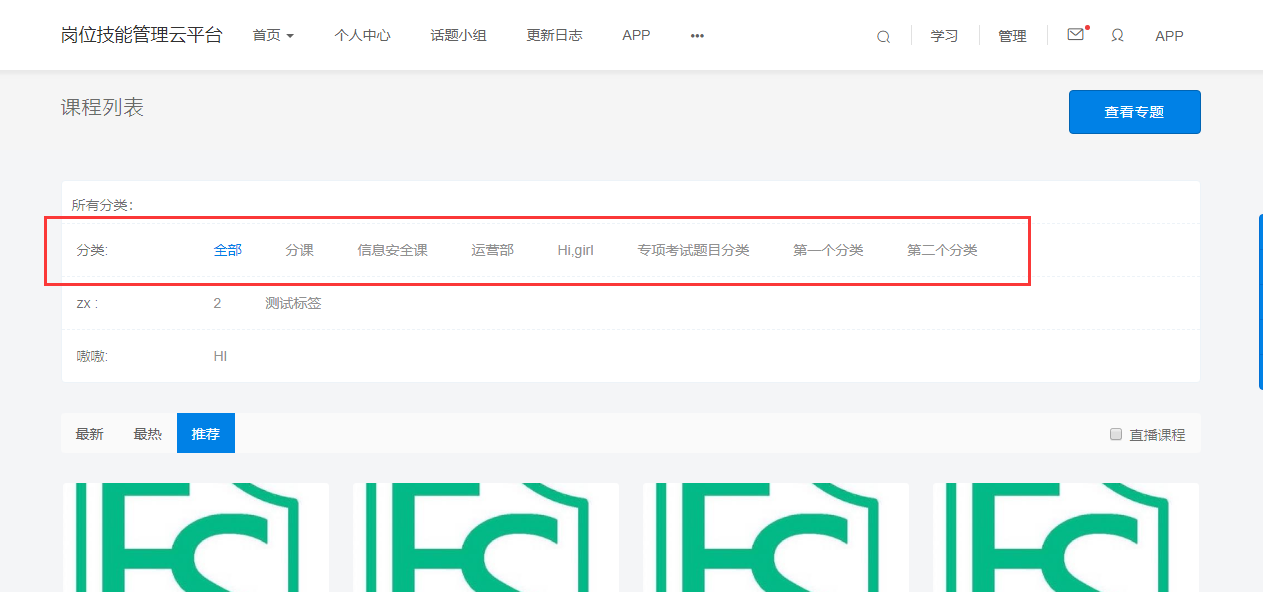
Task: Tick the 直播课程 checkbox
Action: [1116, 434]
